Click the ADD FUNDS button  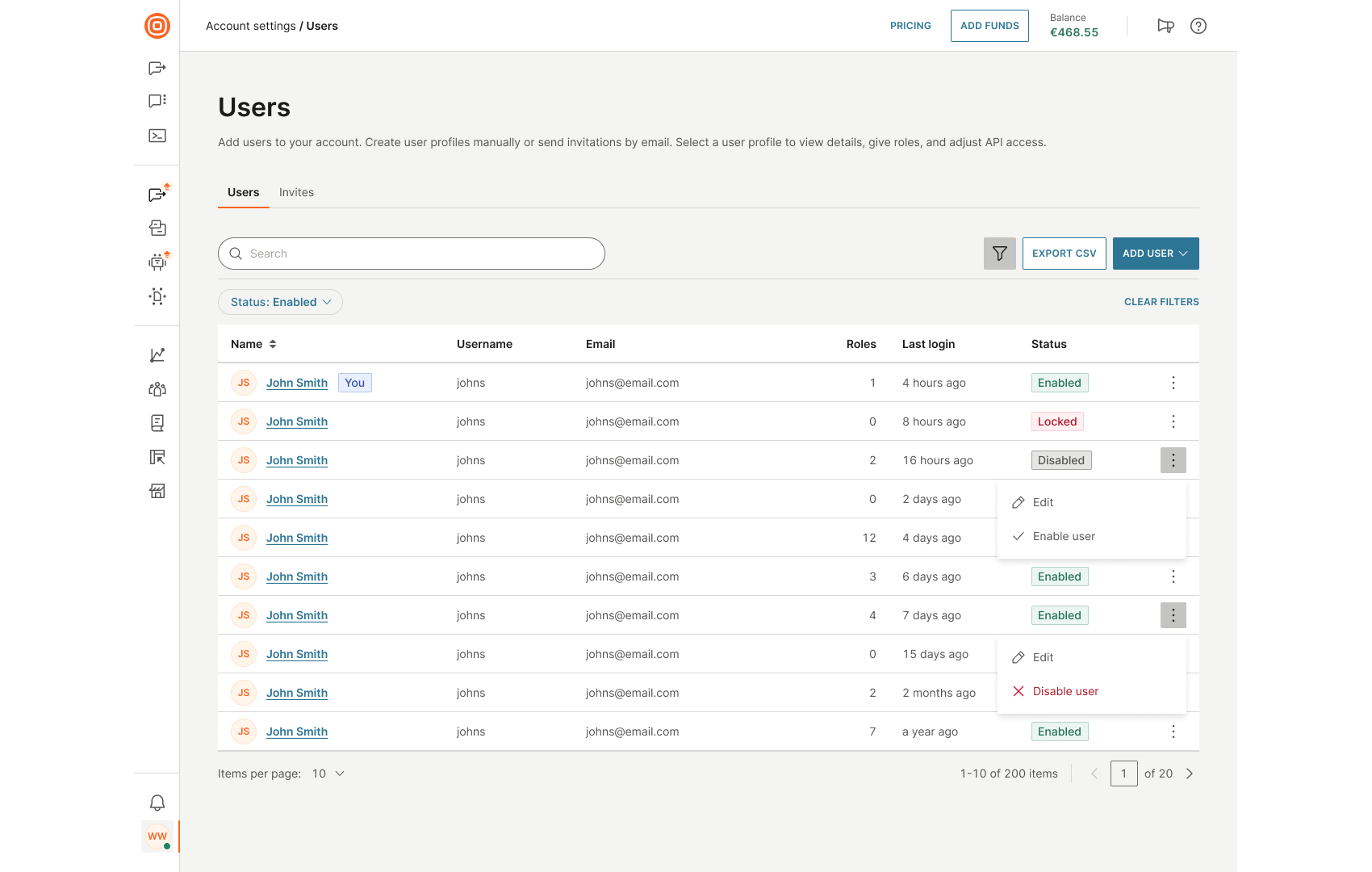(x=989, y=26)
